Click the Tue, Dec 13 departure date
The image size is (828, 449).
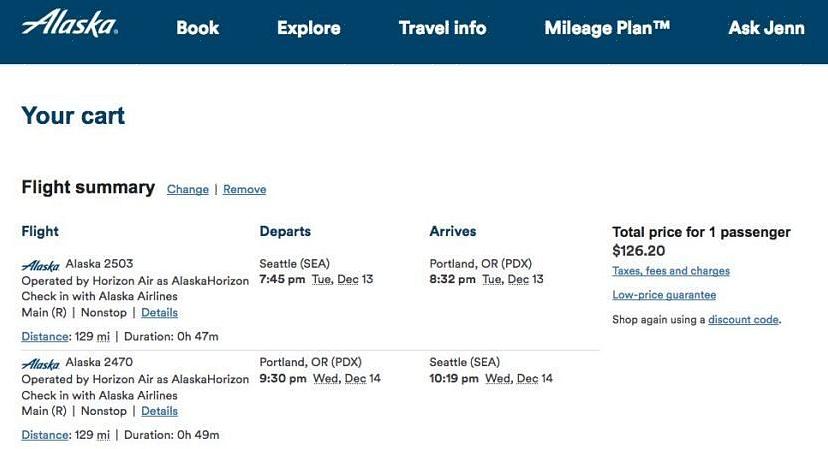point(343,279)
